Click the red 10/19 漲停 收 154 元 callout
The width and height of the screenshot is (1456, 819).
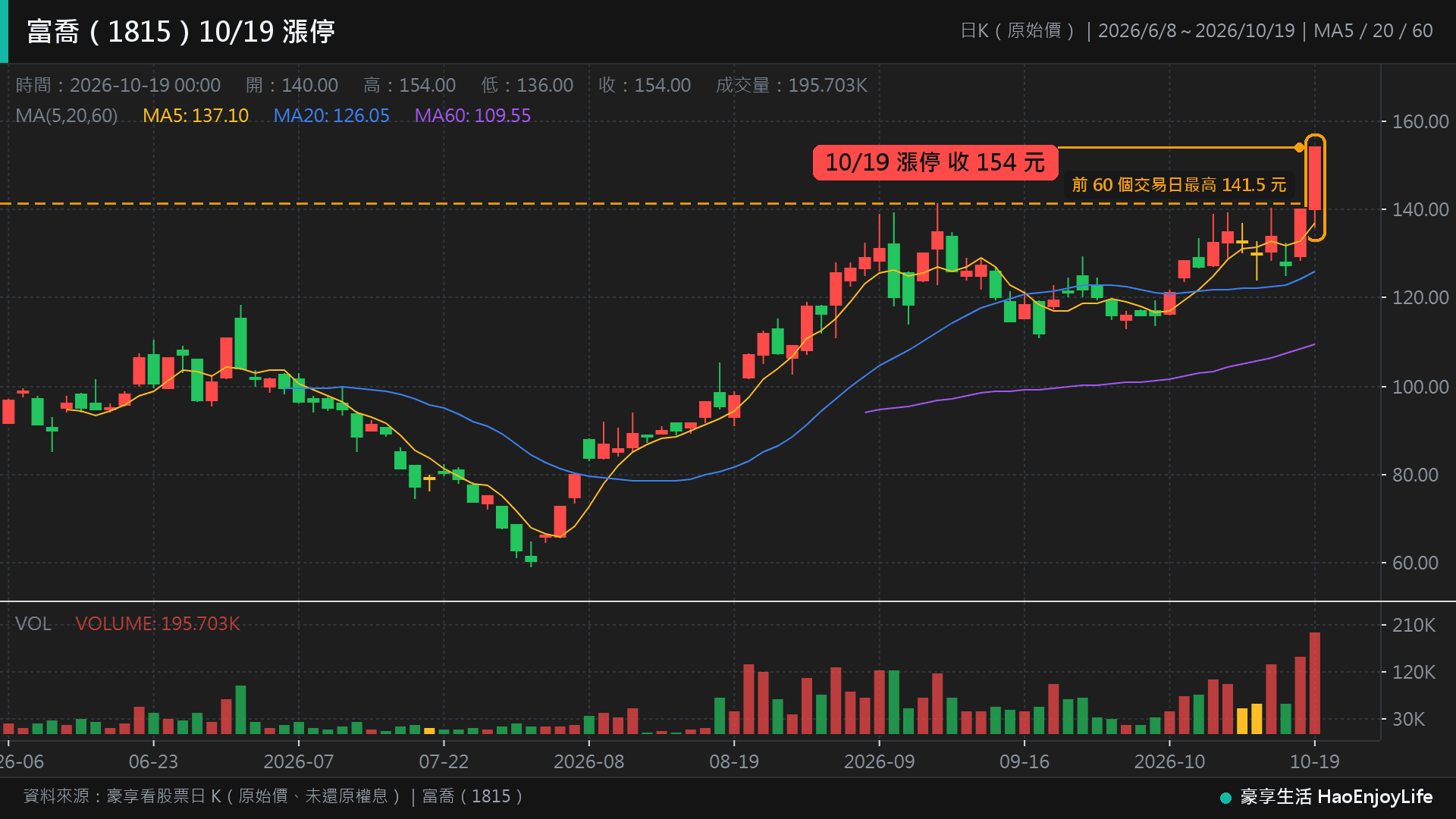[935, 162]
